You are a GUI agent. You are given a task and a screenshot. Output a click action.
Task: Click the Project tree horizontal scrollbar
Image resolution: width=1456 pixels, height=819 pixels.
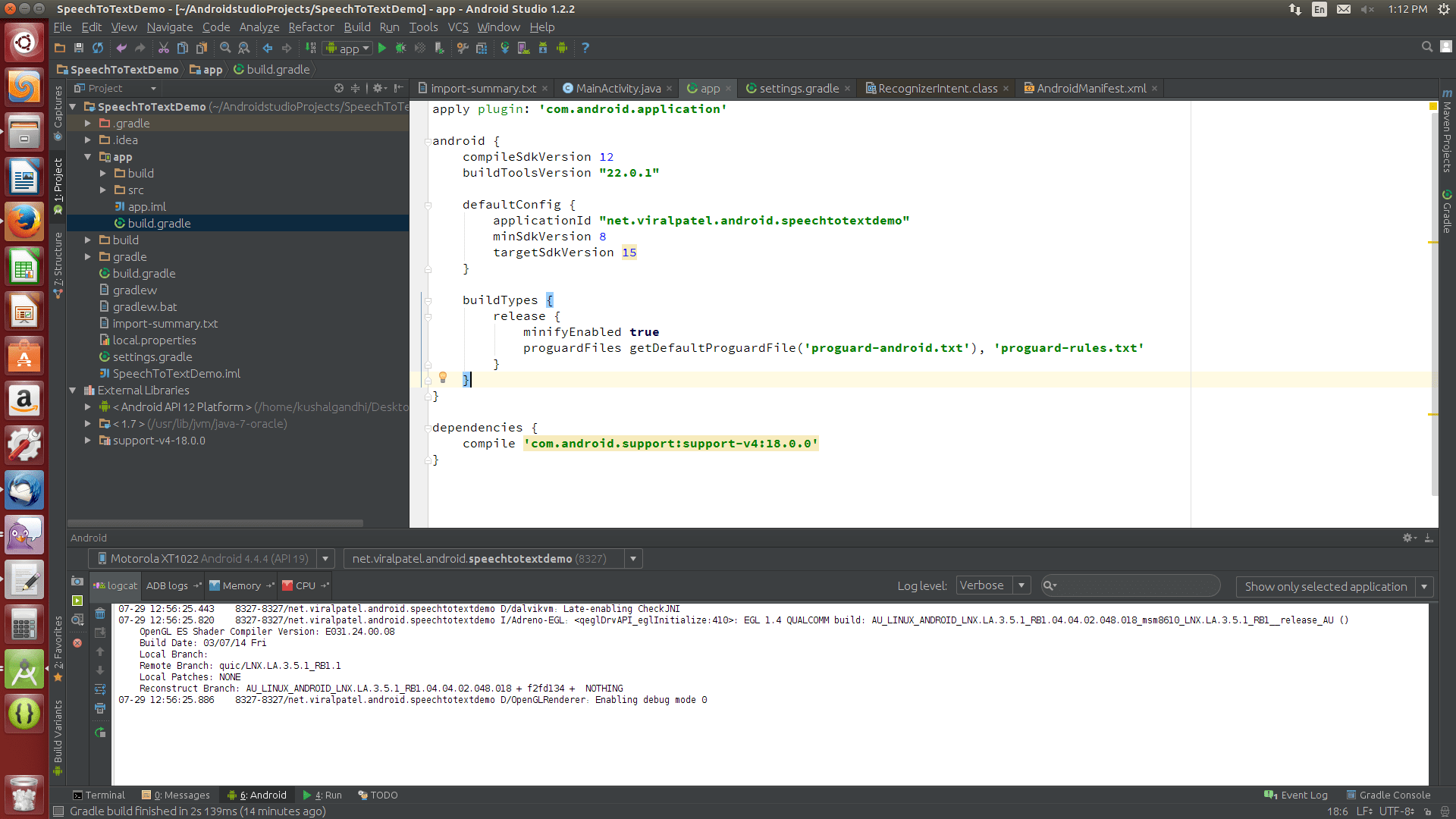(x=215, y=523)
